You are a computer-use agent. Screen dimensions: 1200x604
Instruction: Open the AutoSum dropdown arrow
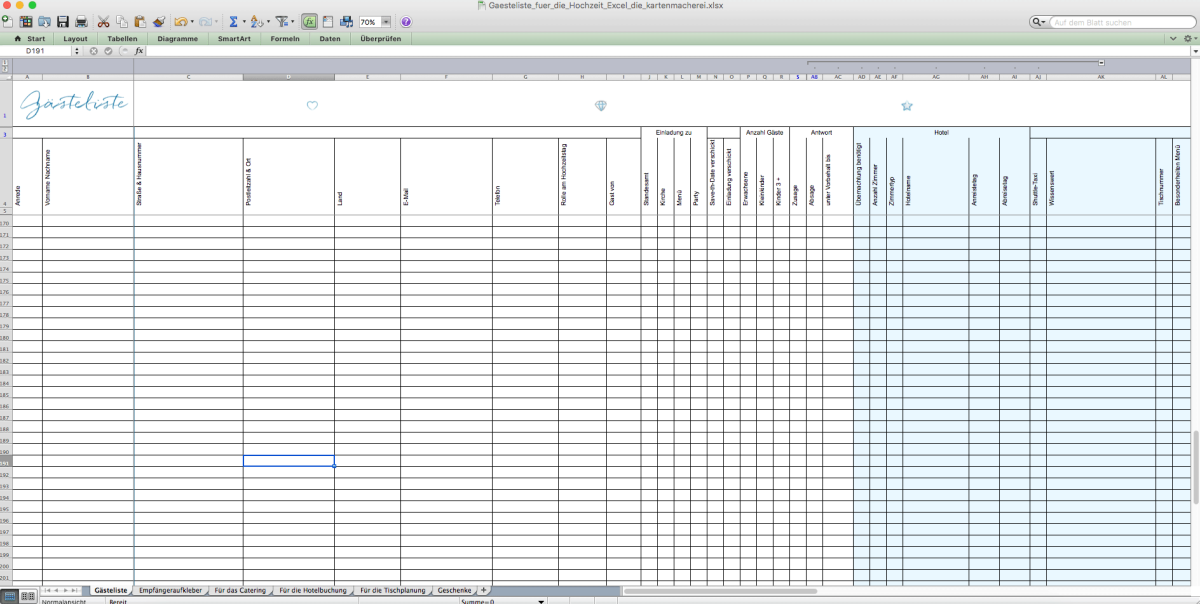[x=244, y=22]
